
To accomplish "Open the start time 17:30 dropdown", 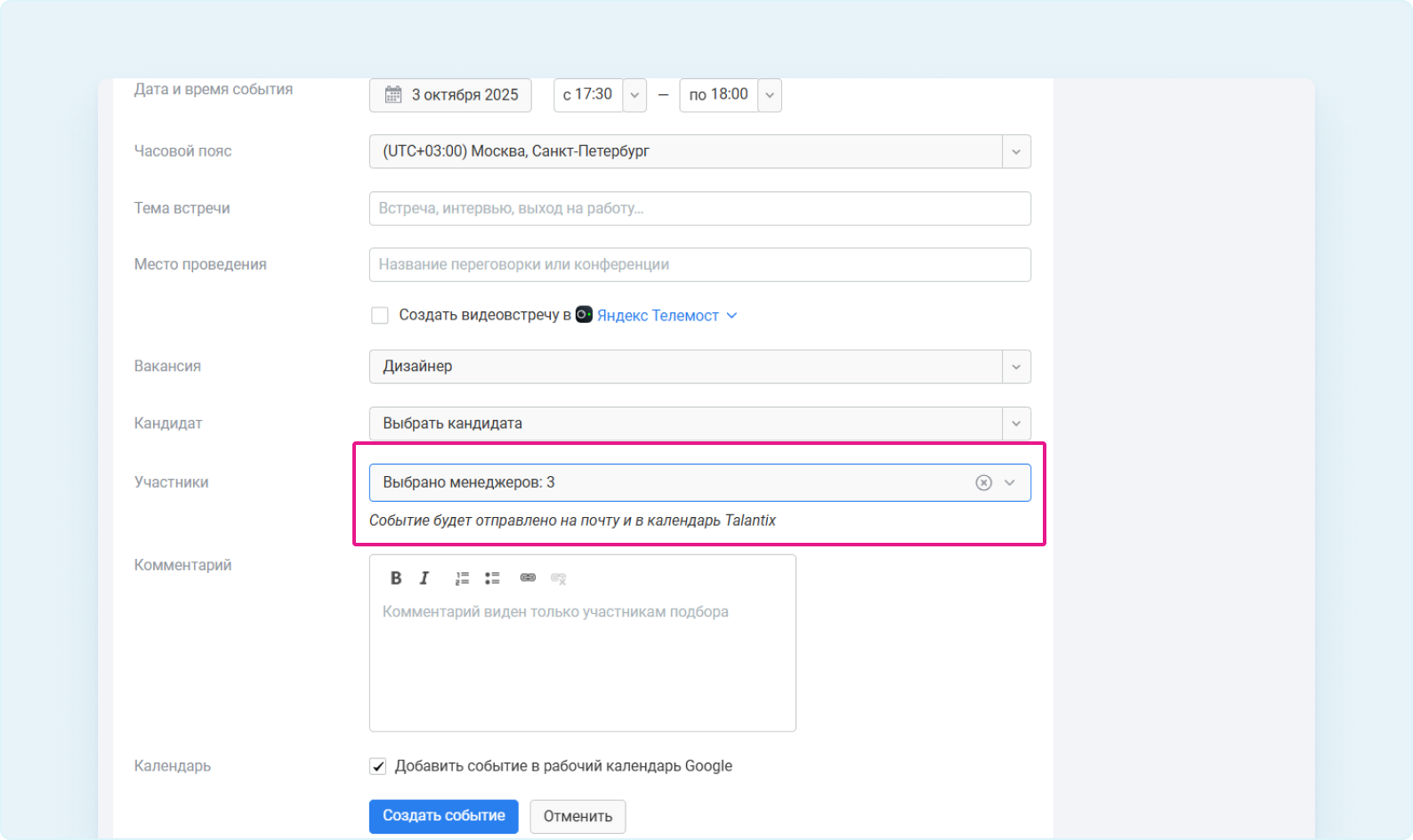I will click(x=634, y=95).
